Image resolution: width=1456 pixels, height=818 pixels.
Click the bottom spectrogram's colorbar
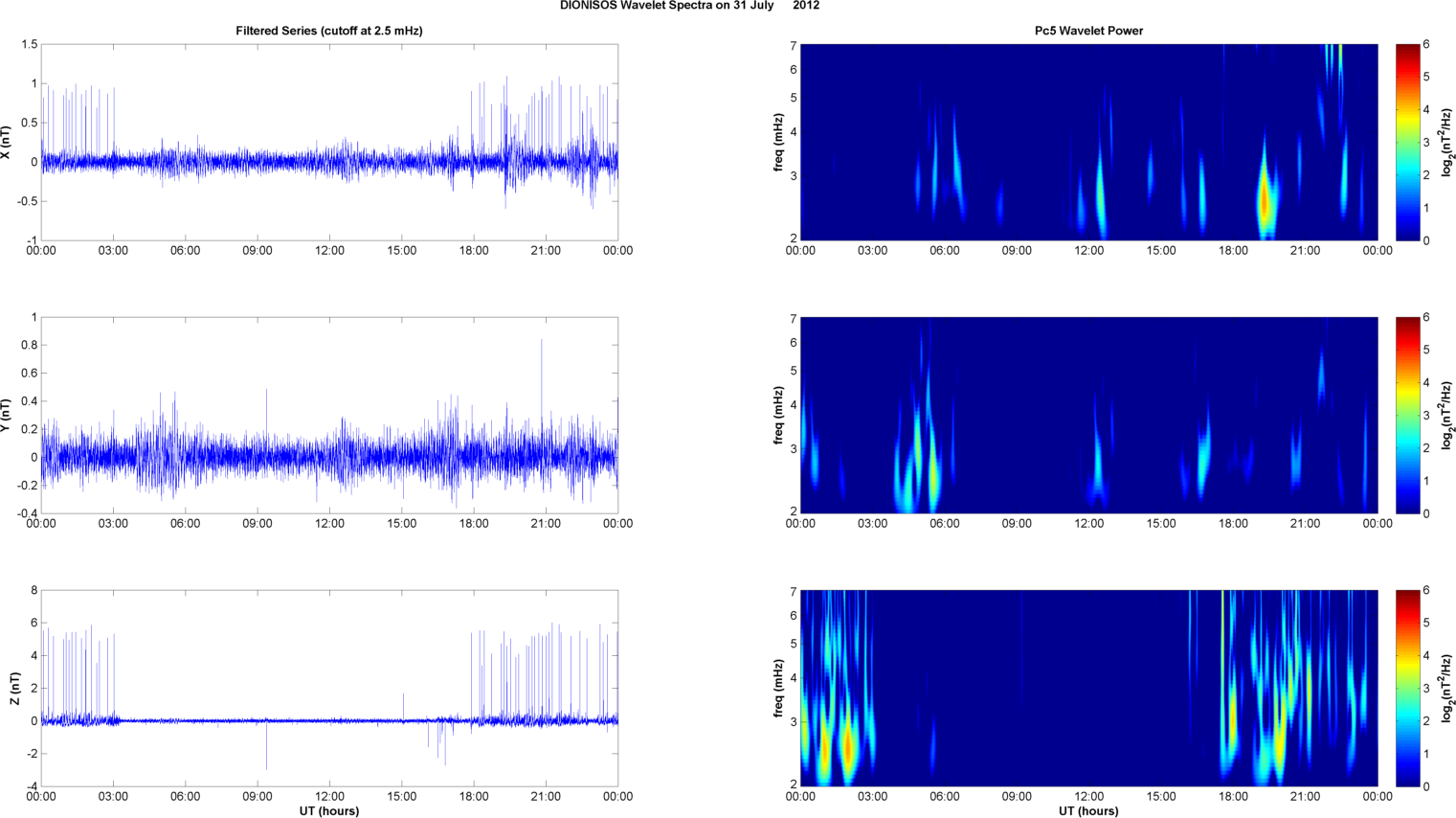coord(1407,689)
